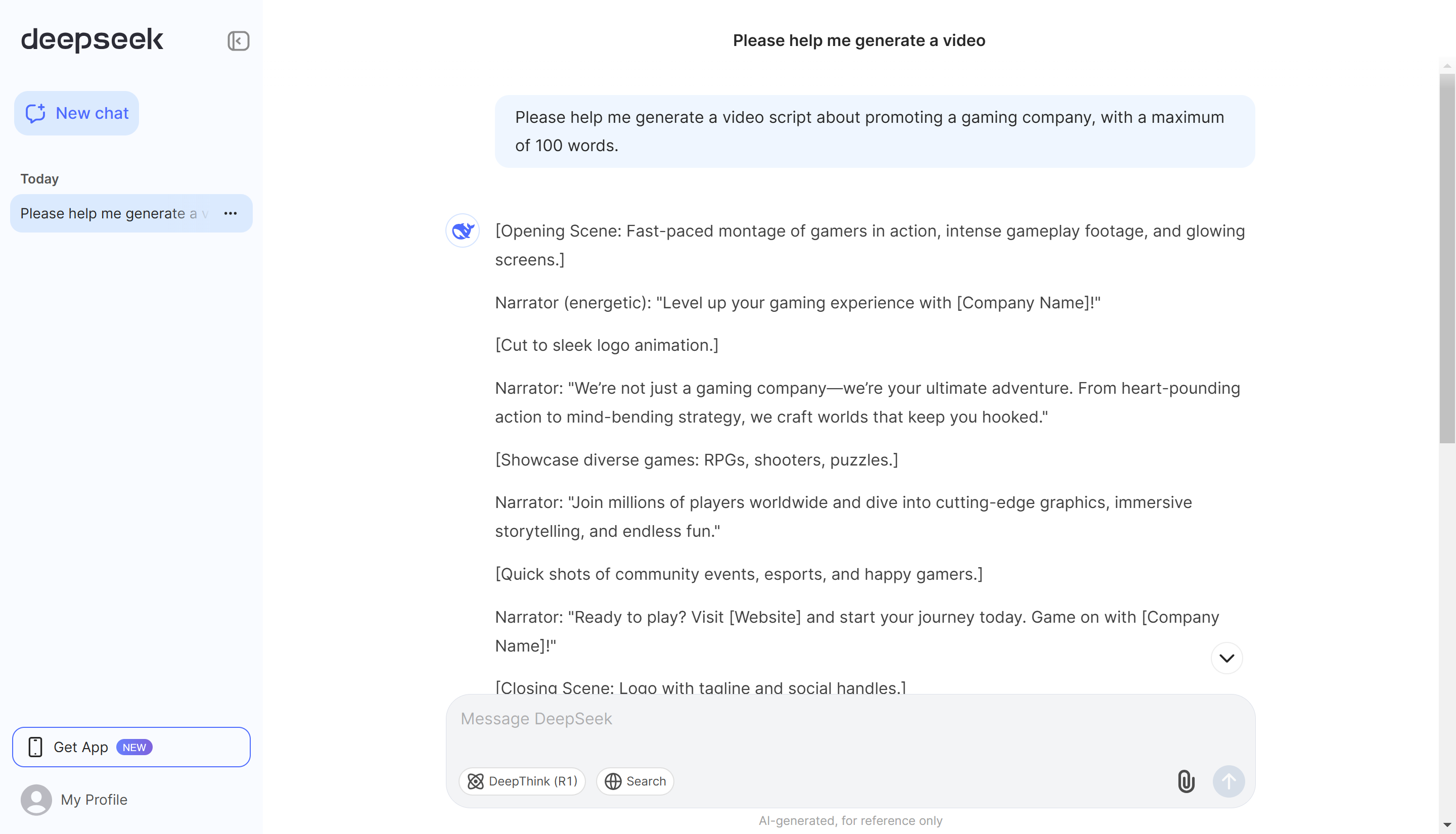
Task: Click the conversation title heading
Action: click(858, 40)
